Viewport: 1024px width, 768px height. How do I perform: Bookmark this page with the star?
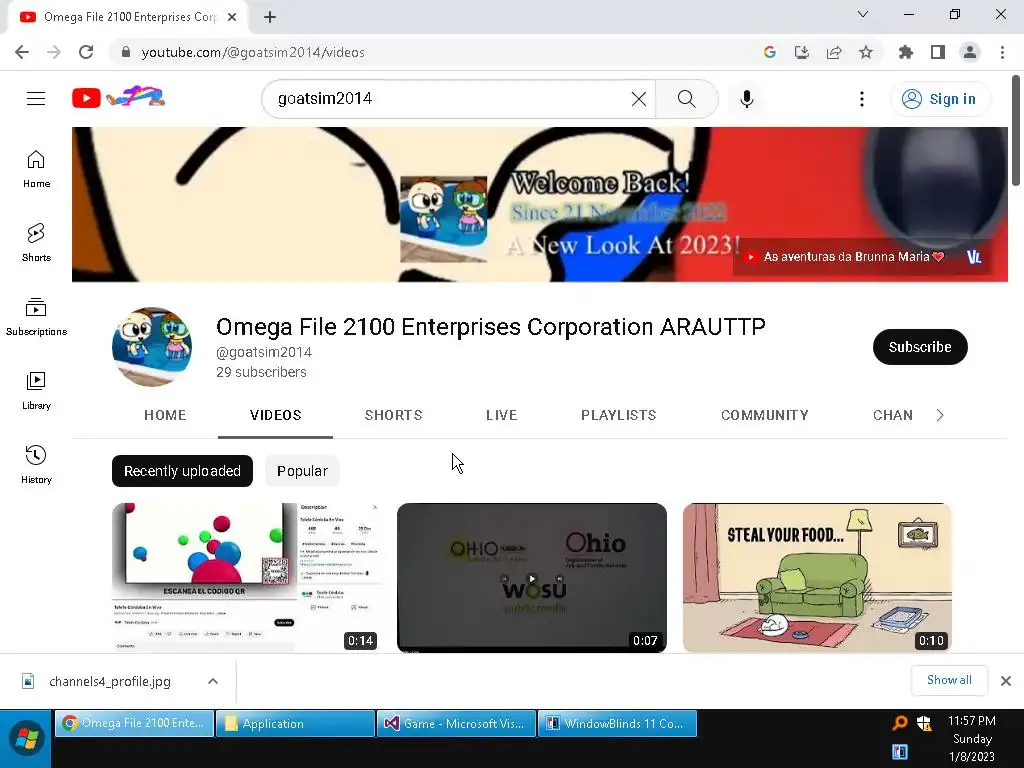click(x=865, y=52)
